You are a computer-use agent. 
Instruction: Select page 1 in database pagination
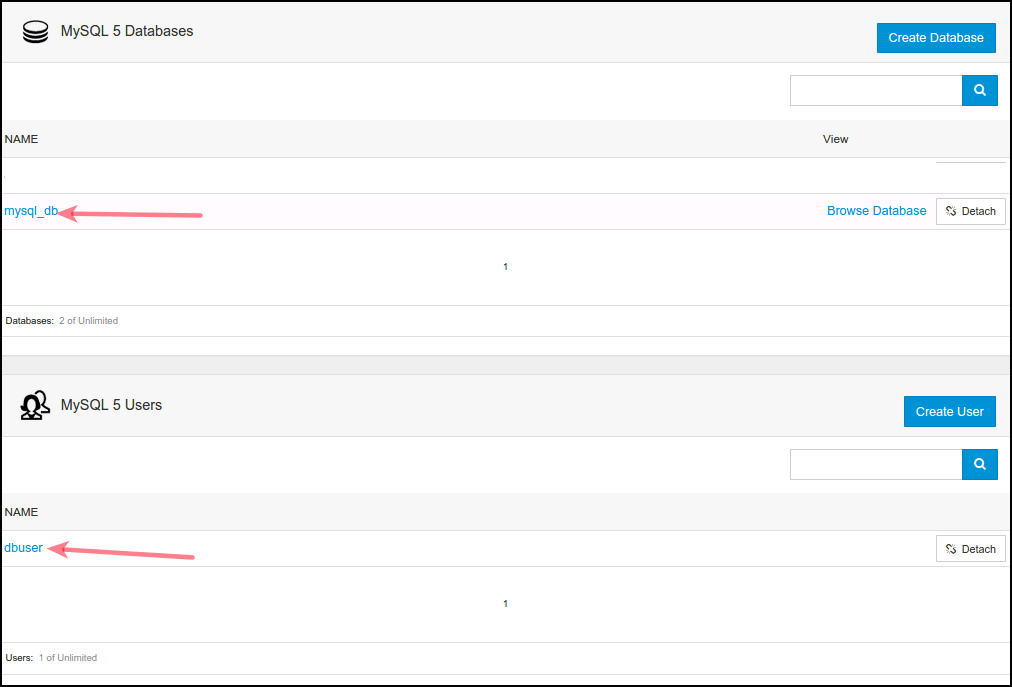pyautogui.click(x=505, y=266)
